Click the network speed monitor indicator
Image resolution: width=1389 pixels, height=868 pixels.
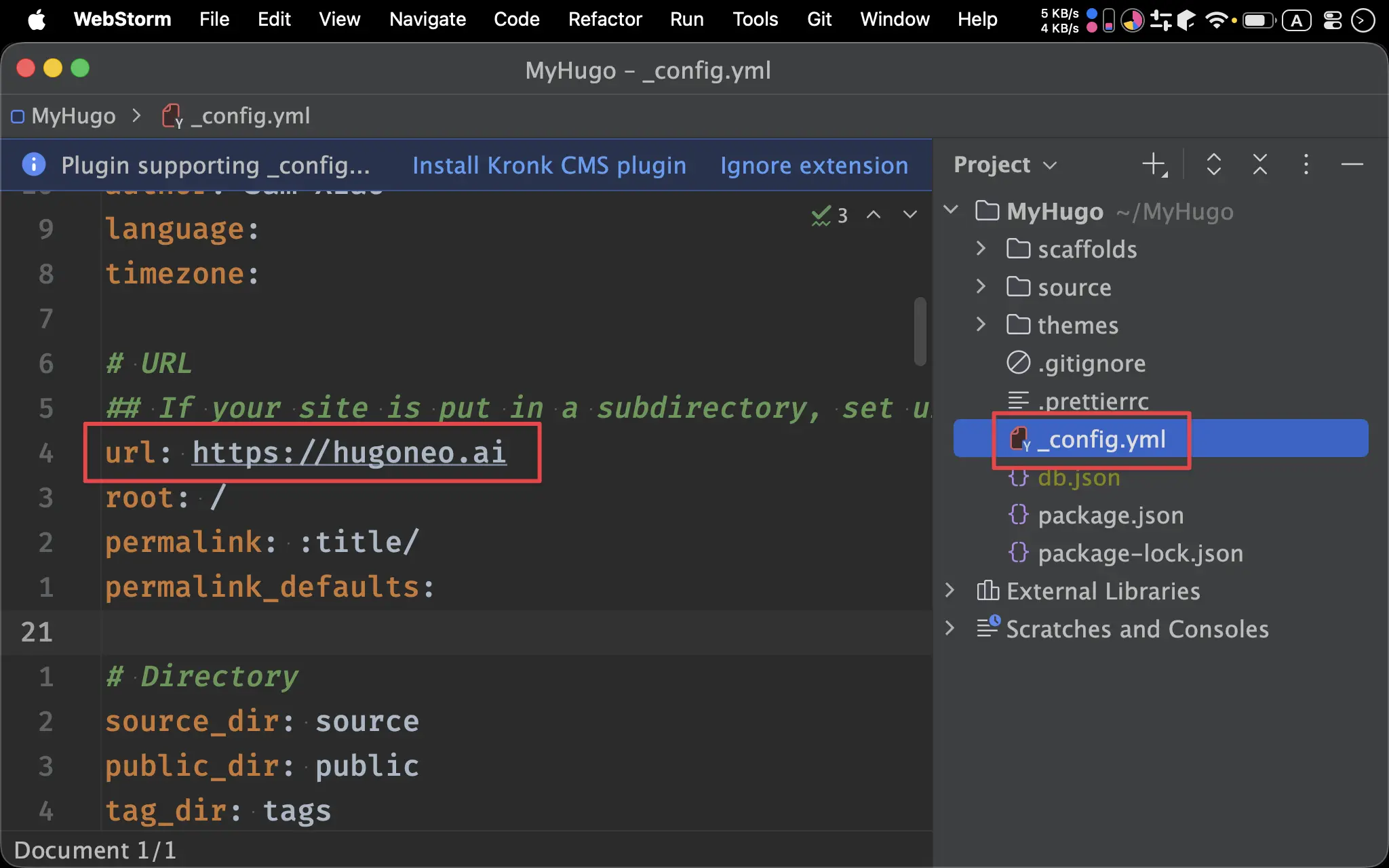click(1059, 20)
